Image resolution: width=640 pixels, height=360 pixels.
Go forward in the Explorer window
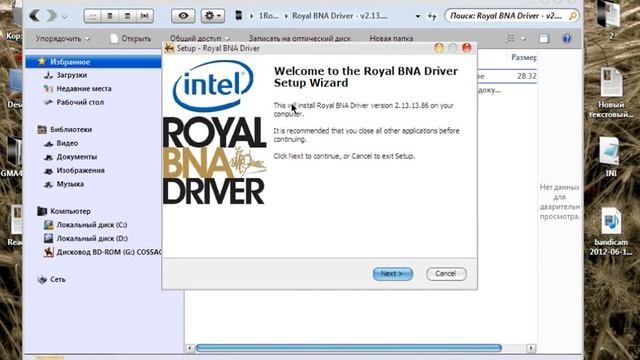click(x=52, y=16)
